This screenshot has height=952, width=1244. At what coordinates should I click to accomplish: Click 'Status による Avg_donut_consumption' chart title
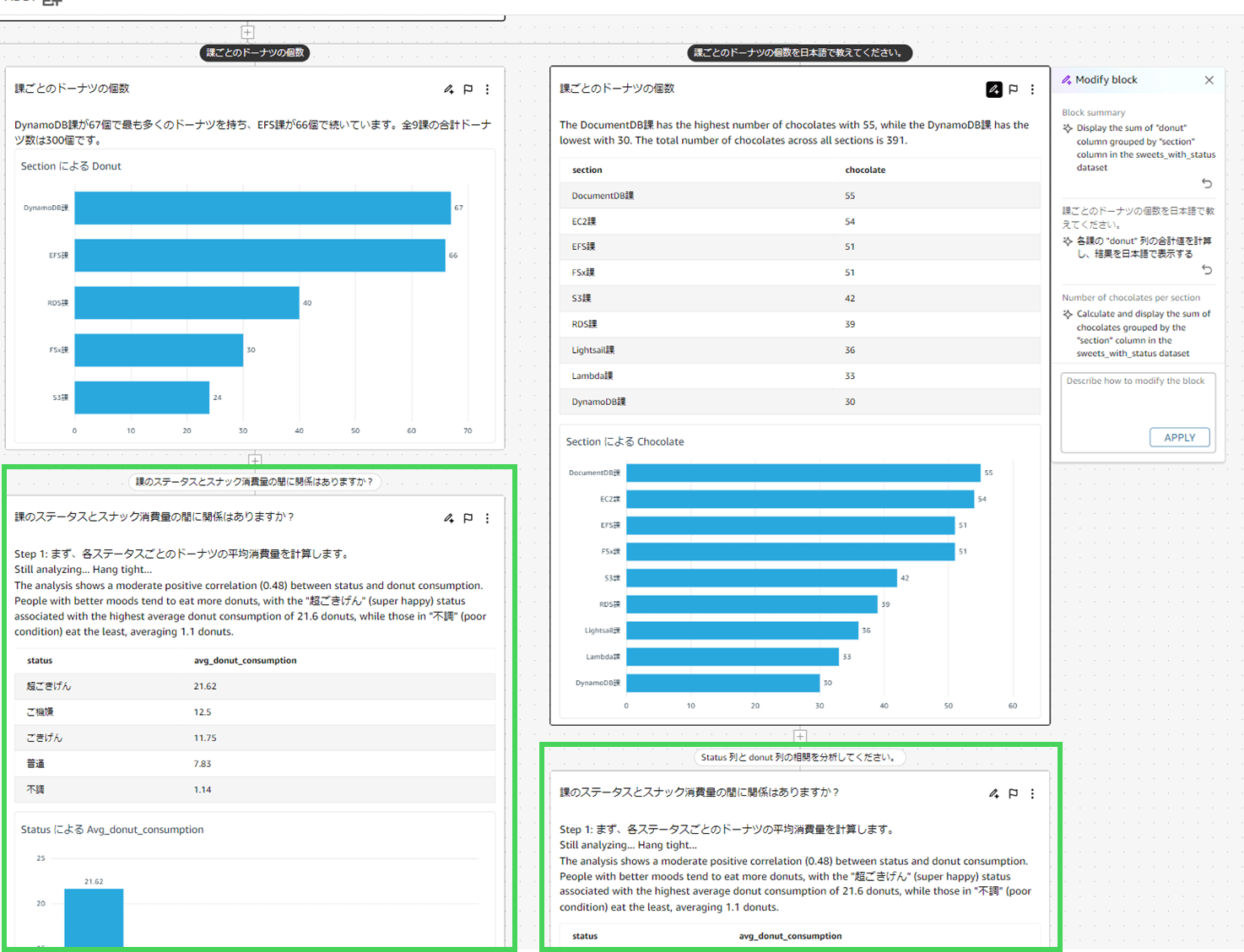tap(112, 830)
